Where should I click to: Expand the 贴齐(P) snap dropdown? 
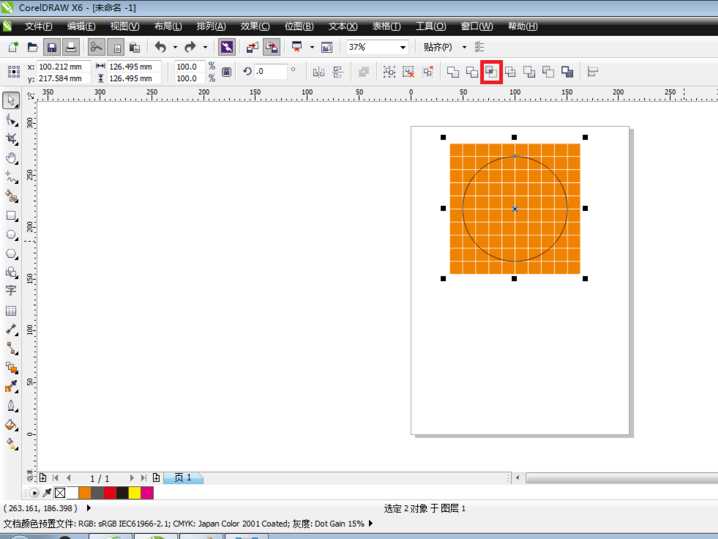click(464, 47)
